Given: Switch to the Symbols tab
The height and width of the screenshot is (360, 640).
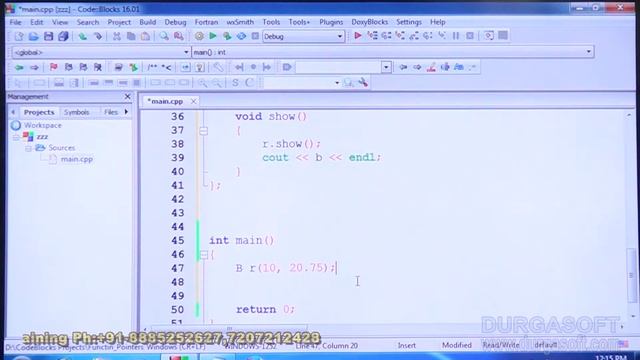Looking at the screenshot, I should (x=76, y=112).
